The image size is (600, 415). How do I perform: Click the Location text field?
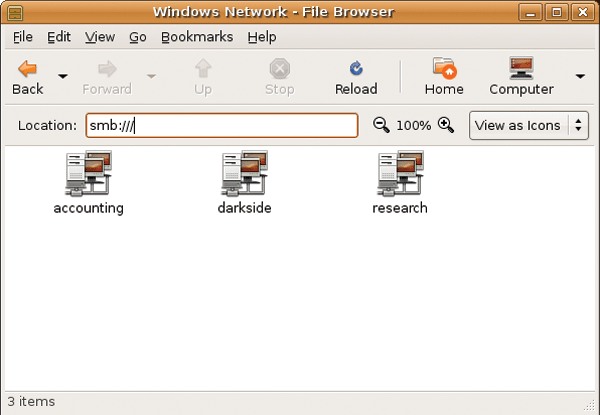point(220,125)
